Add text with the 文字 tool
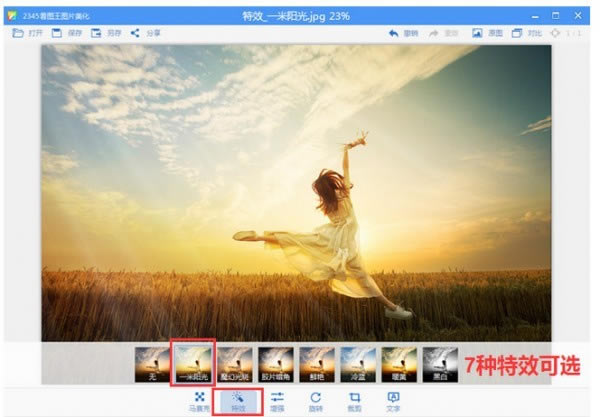This screenshot has height=417, width=600. pyautogui.click(x=393, y=402)
